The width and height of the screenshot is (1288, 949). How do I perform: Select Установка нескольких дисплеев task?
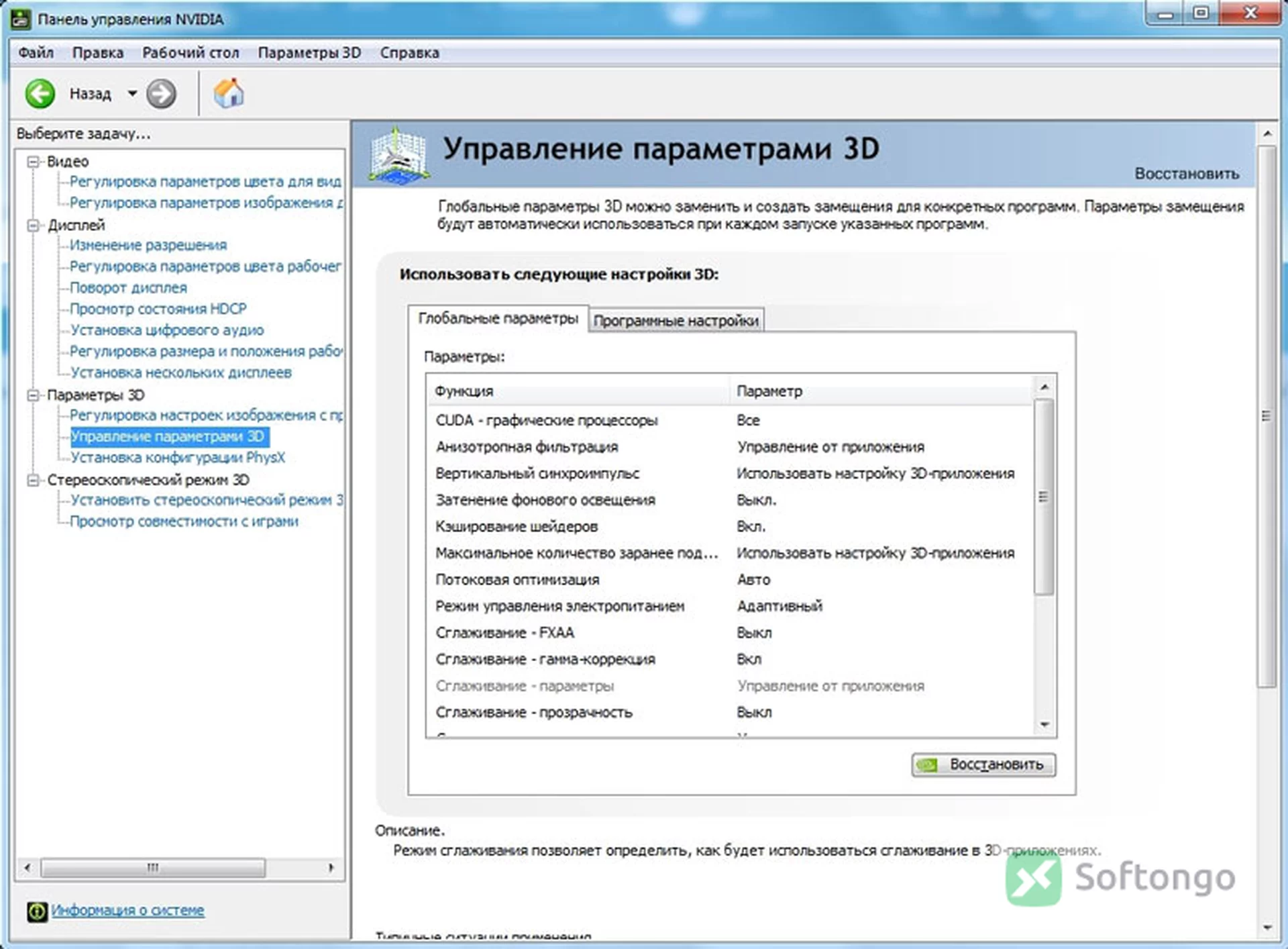181,372
